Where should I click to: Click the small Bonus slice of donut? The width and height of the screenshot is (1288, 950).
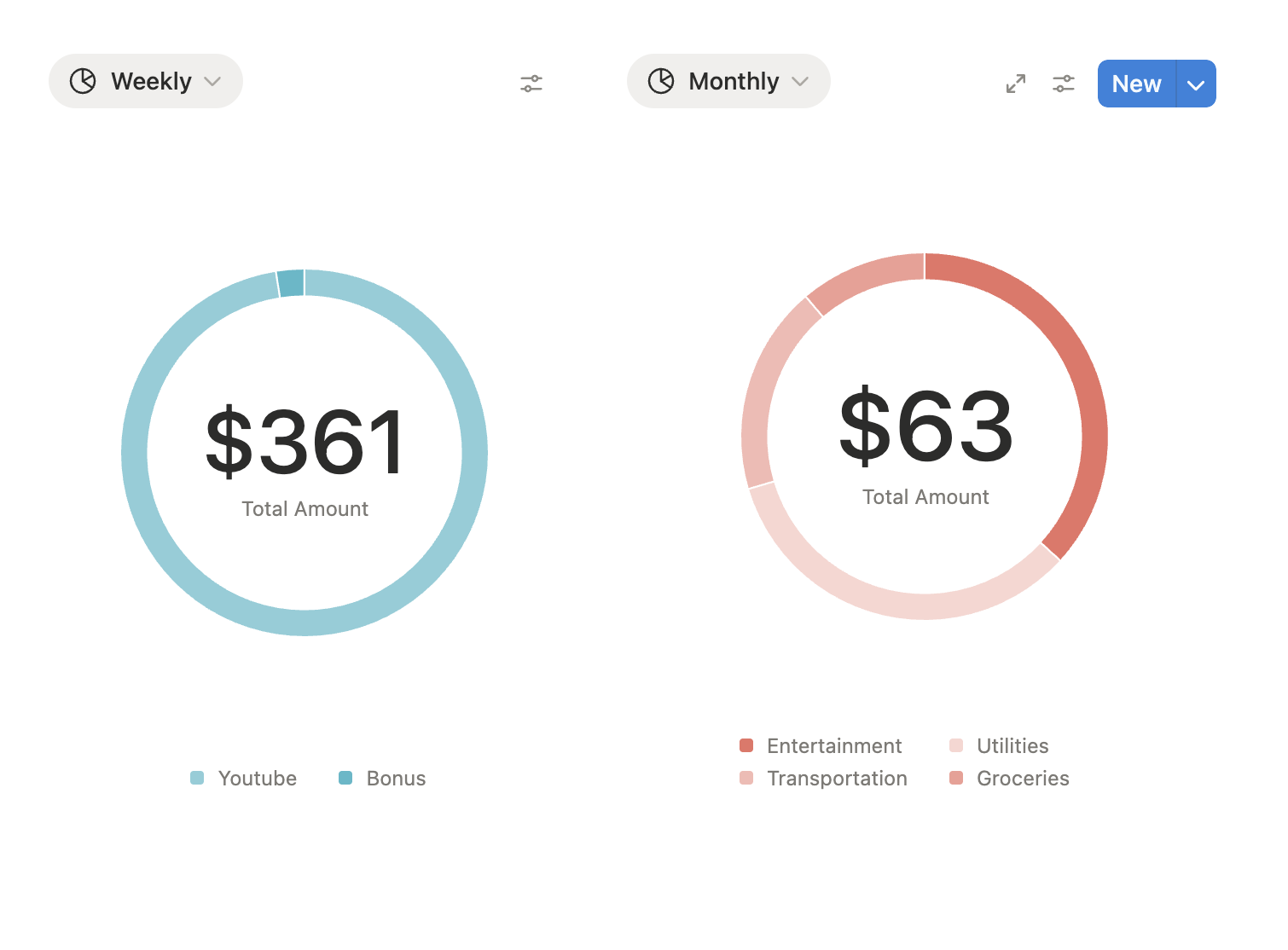292,283
